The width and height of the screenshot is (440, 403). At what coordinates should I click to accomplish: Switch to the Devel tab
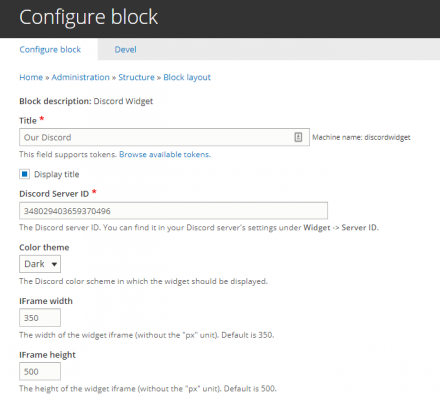(x=125, y=49)
